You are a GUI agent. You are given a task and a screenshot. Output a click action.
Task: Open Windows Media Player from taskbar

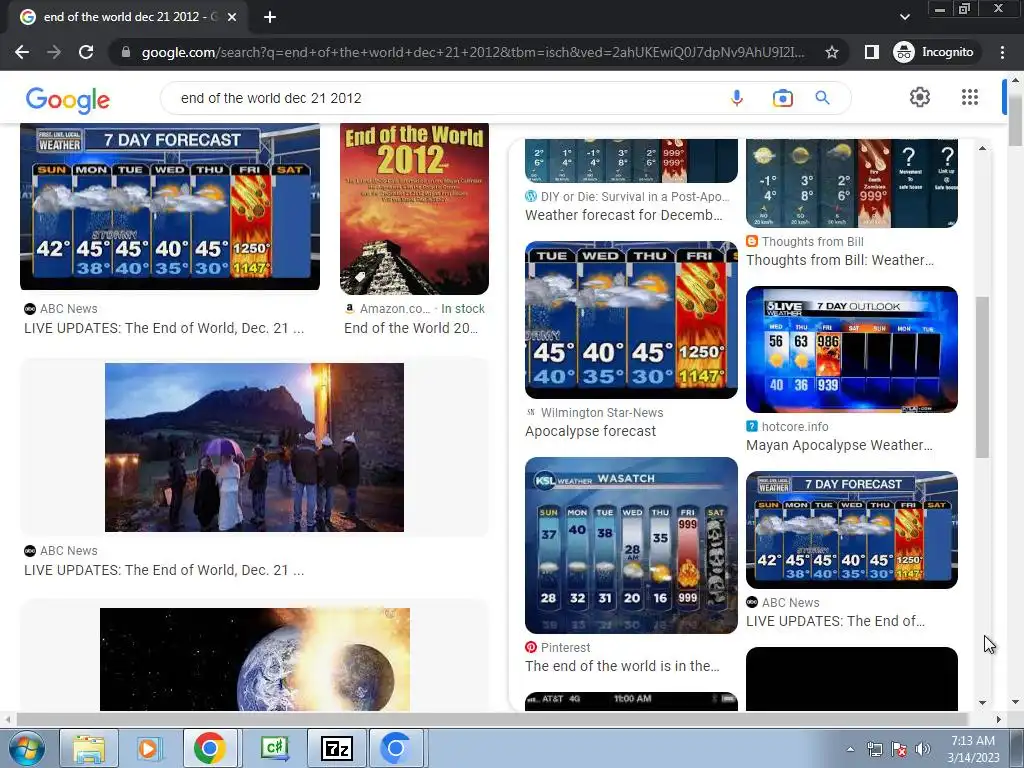149,748
